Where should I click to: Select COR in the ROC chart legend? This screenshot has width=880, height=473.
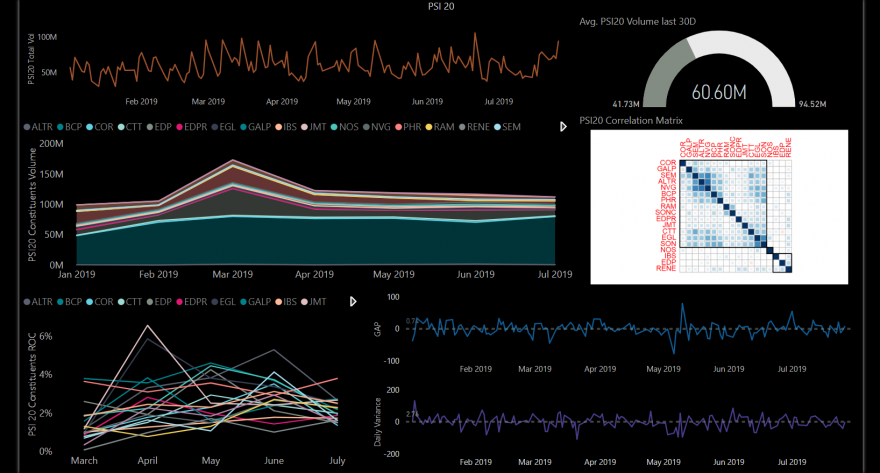[100, 302]
